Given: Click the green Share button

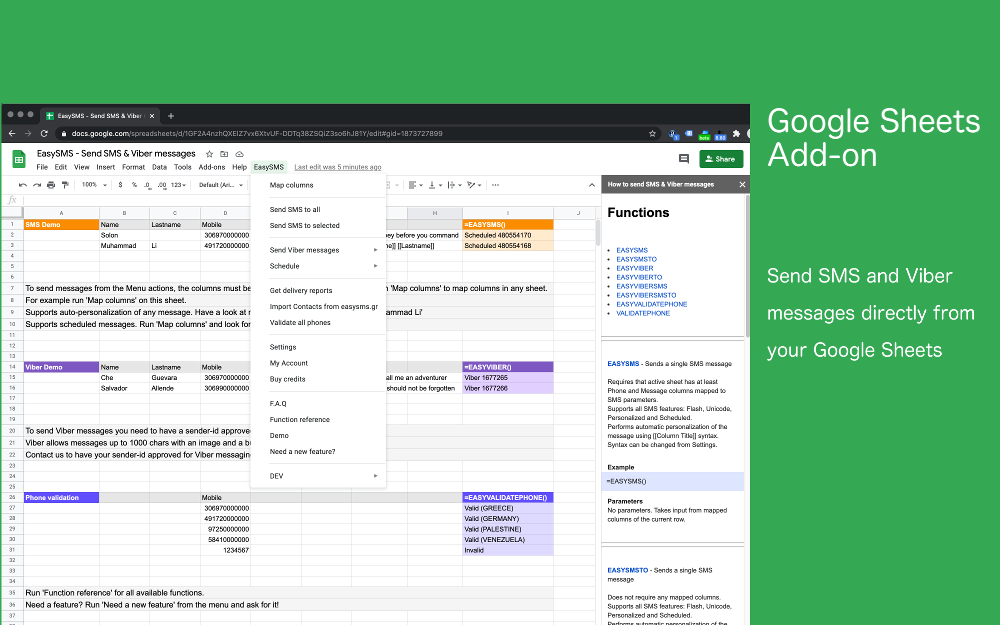Looking at the screenshot, I should (721, 159).
